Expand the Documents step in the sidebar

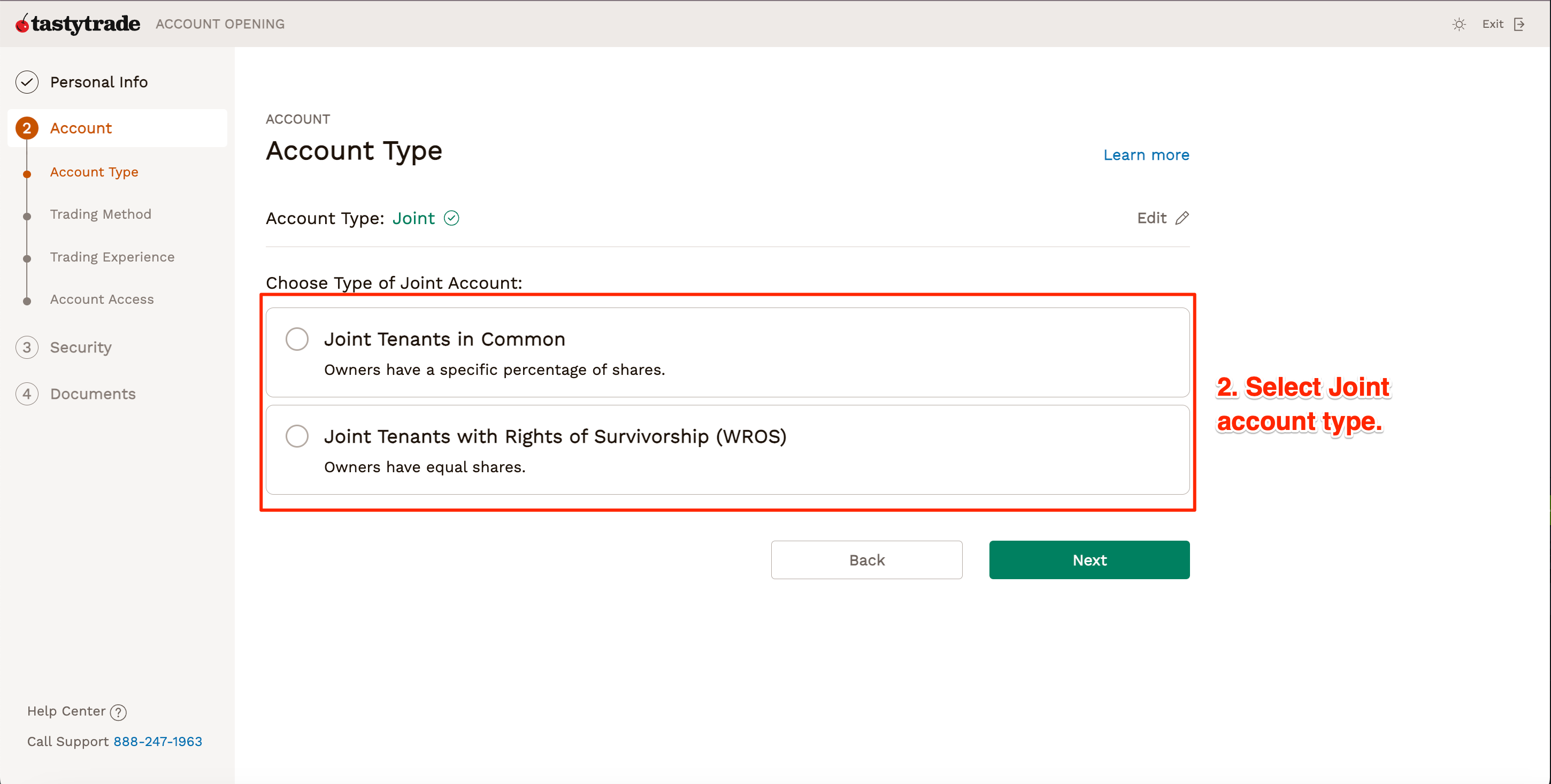93,393
